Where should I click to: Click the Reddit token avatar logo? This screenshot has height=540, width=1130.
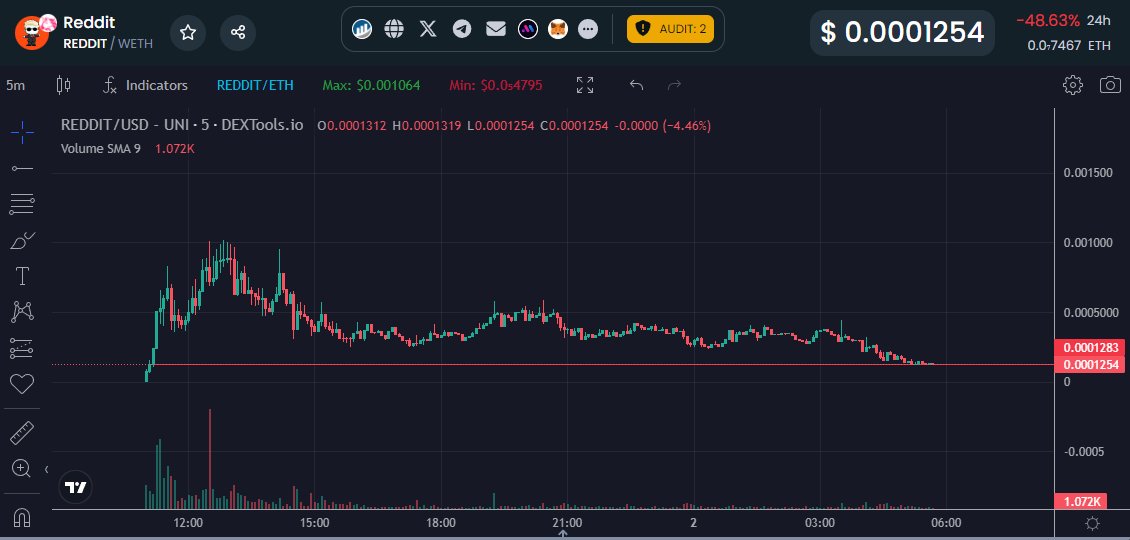tap(32, 32)
